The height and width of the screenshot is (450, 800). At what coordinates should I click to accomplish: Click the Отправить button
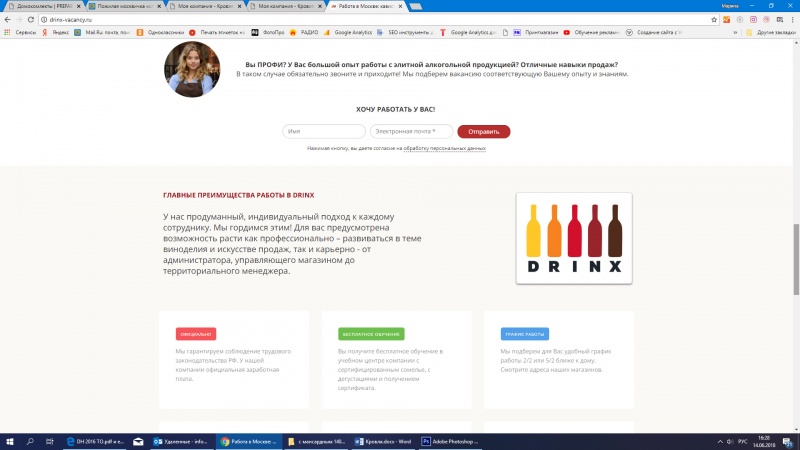483,132
